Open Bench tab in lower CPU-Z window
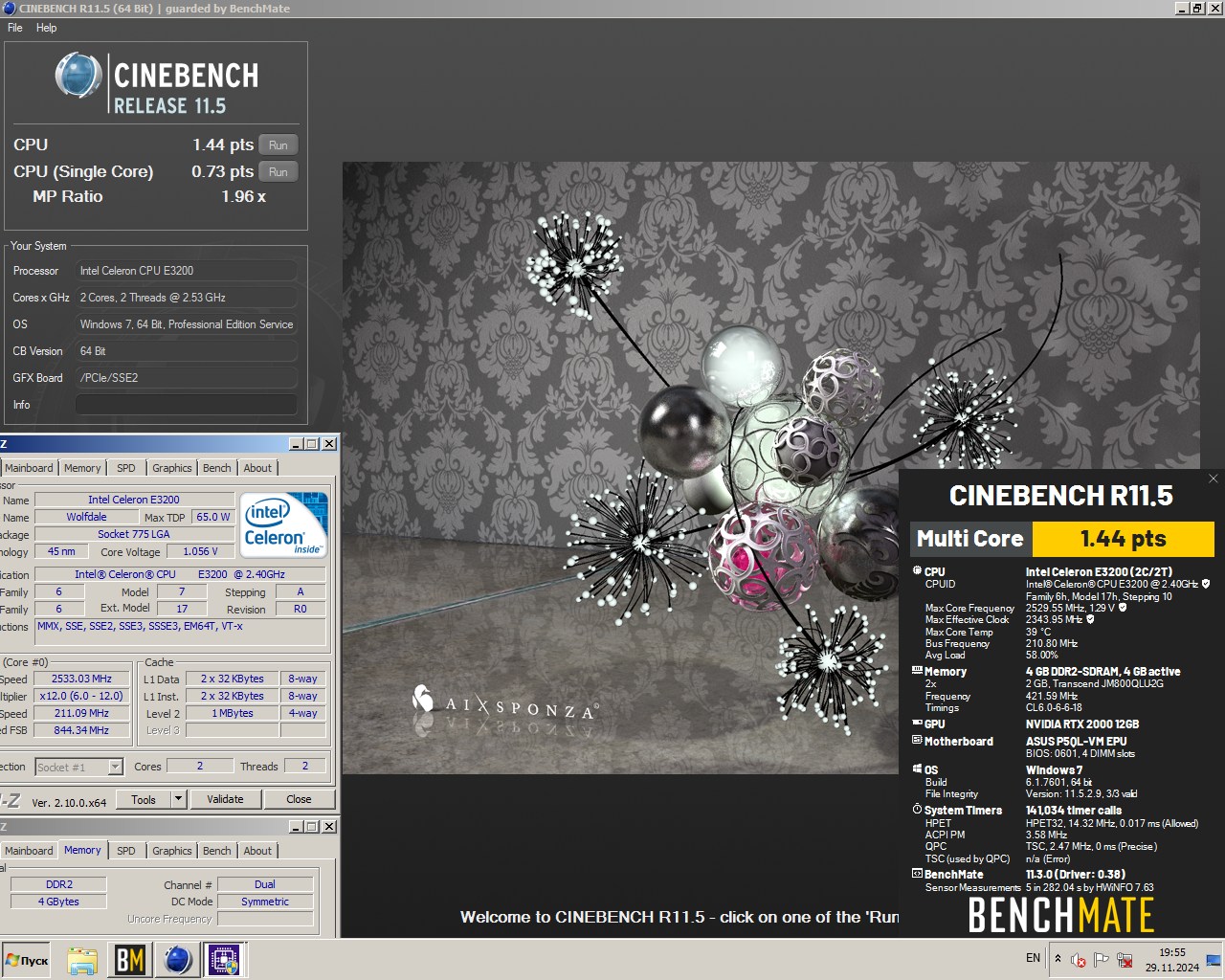The width and height of the screenshot is (1225, 980). click(x=217, y=851)
